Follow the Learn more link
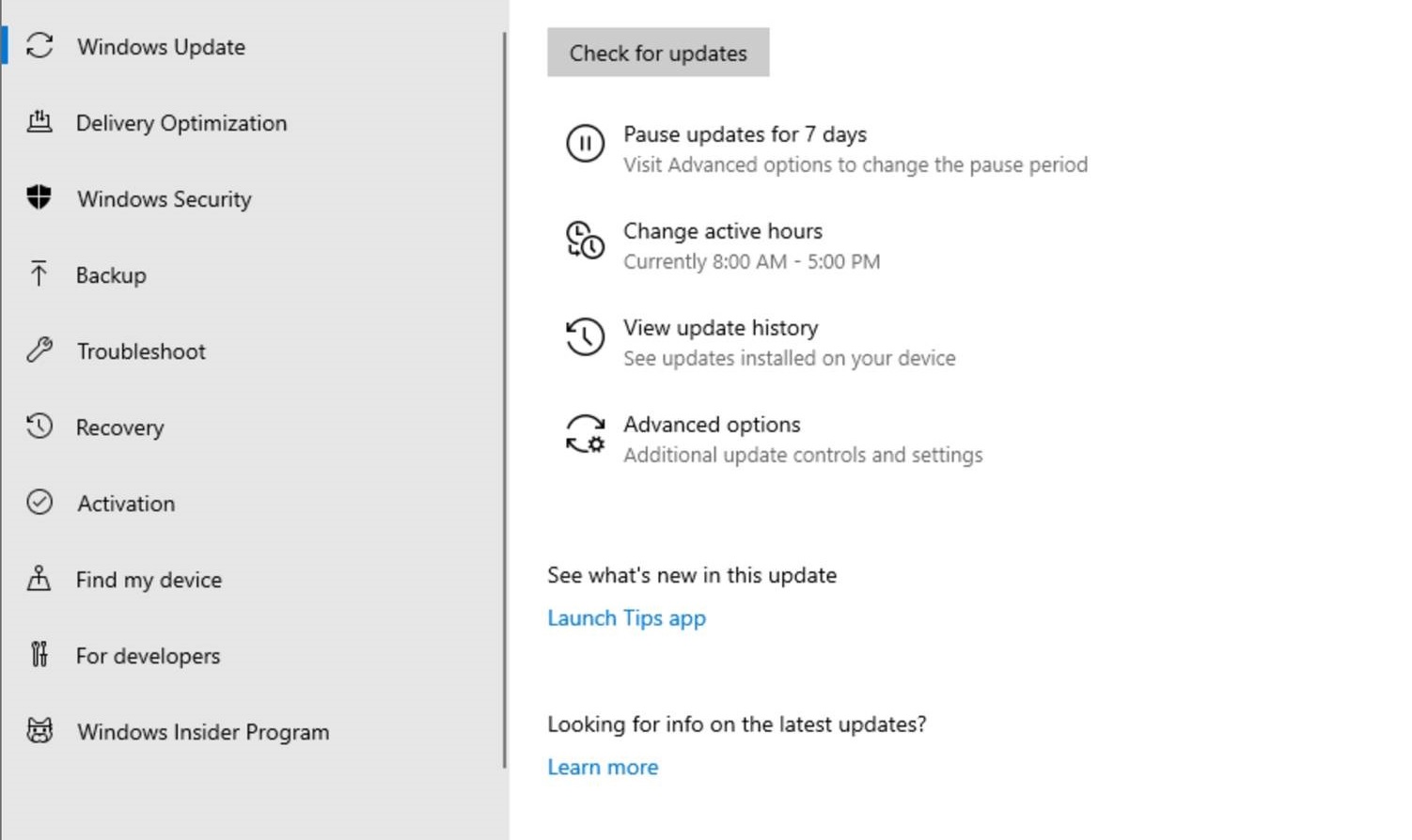The width and height of the screenshot is (1412, 840). coord(603,768)
